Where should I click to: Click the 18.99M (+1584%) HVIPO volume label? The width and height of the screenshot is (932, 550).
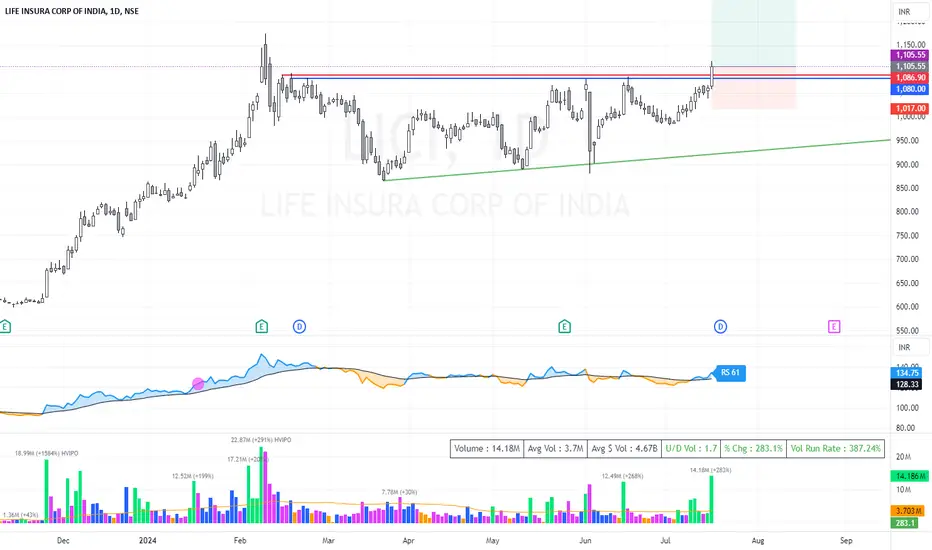[46, 453]
